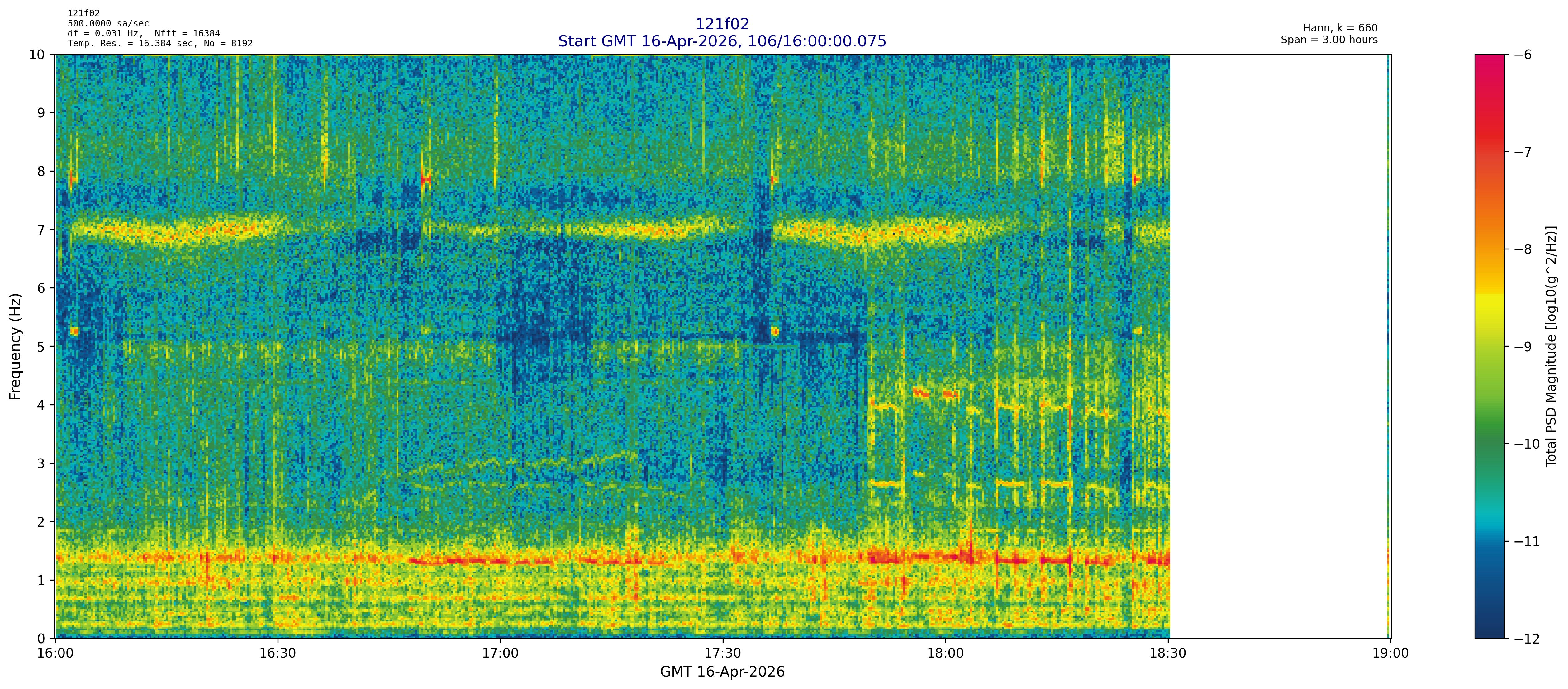Click the plot title 121f02
Screen dimensions: 1568x689
point(722,24)
